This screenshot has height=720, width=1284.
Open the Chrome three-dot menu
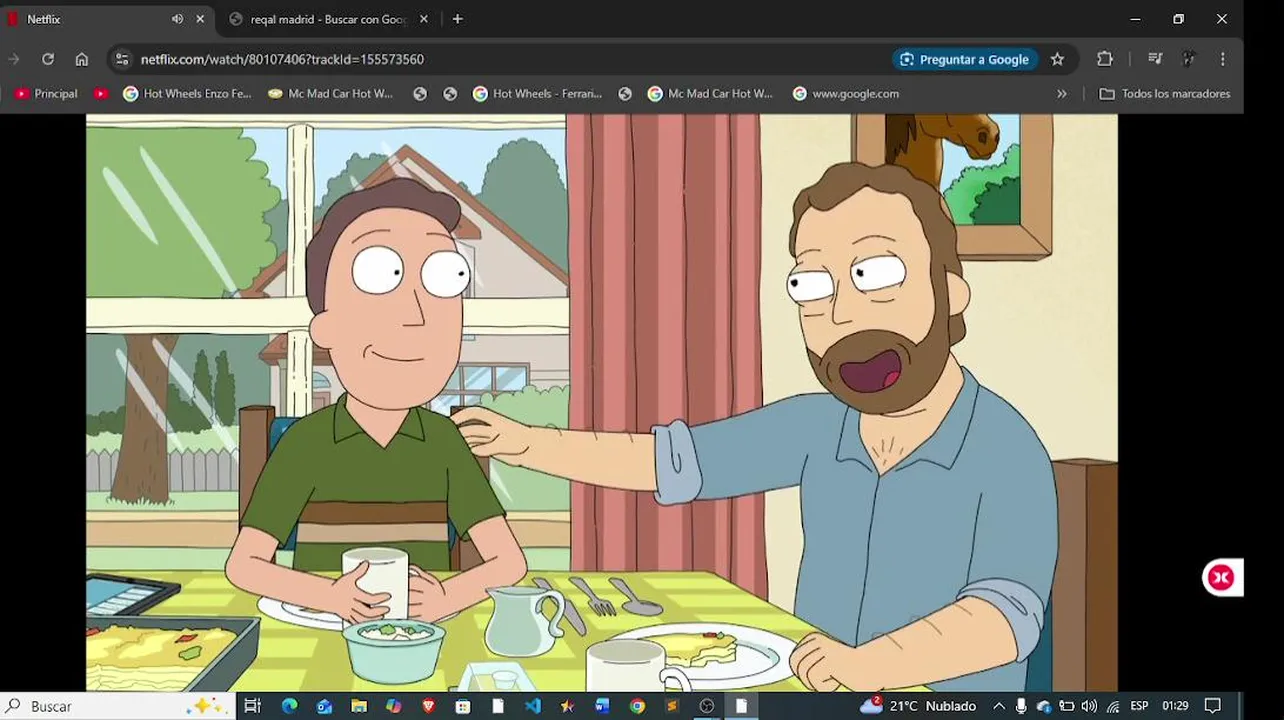click(1222, 59)
